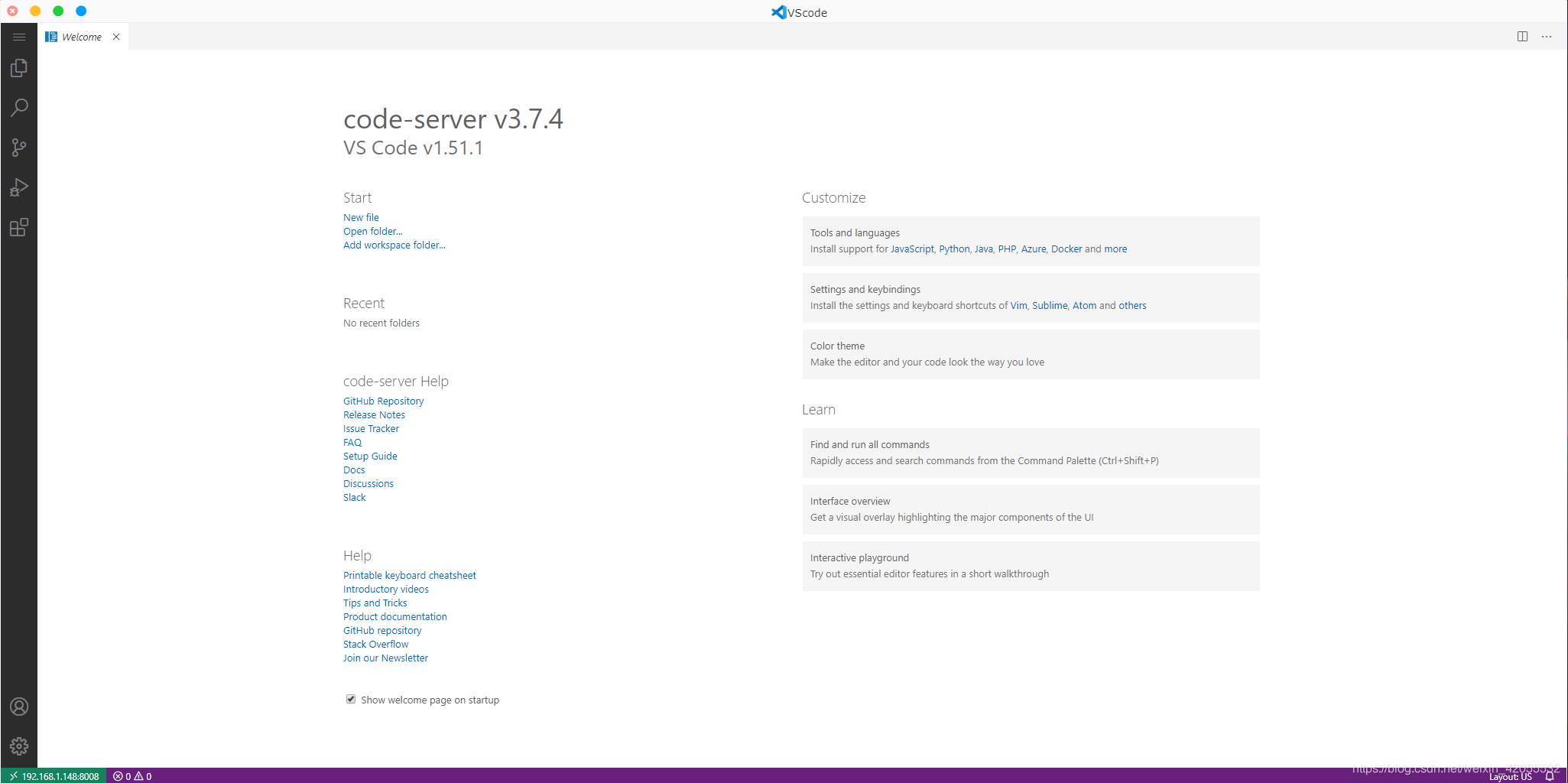1568x783 pixels.
Task: Click the New file link
Action: coord(361,218)
